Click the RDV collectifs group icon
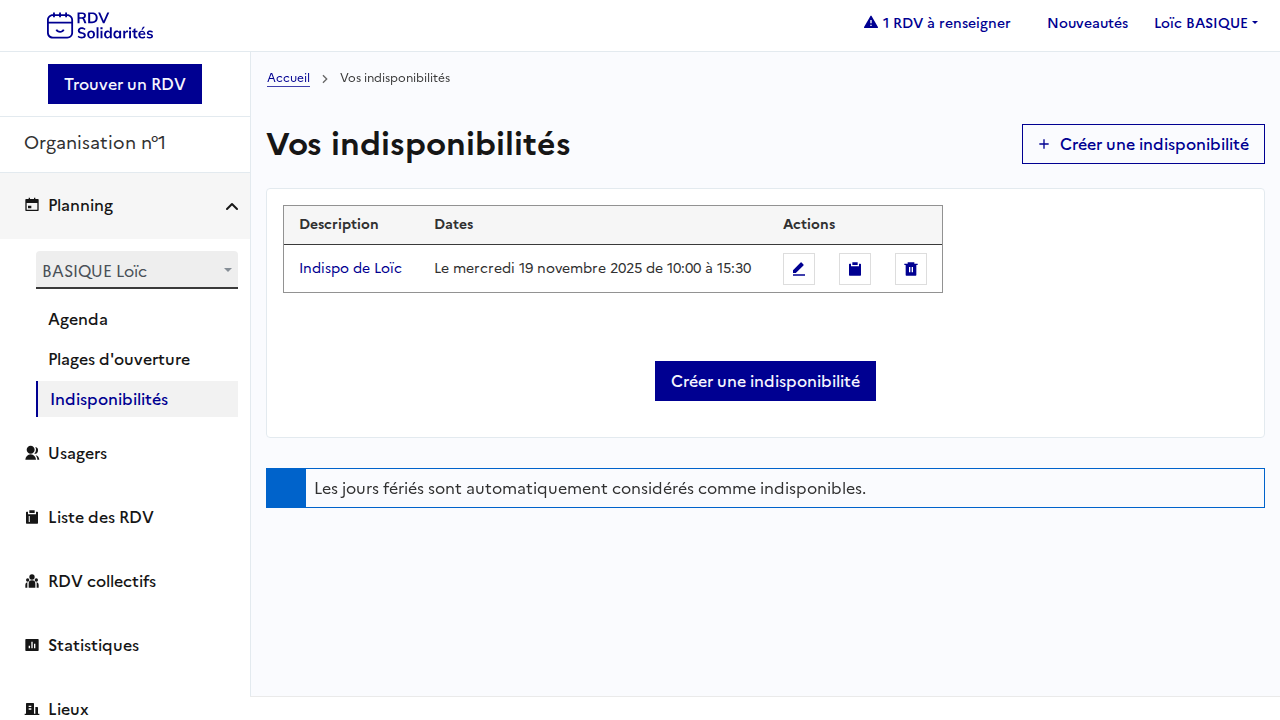Viewport: 1280px width, 720px height. pos(32,581)
